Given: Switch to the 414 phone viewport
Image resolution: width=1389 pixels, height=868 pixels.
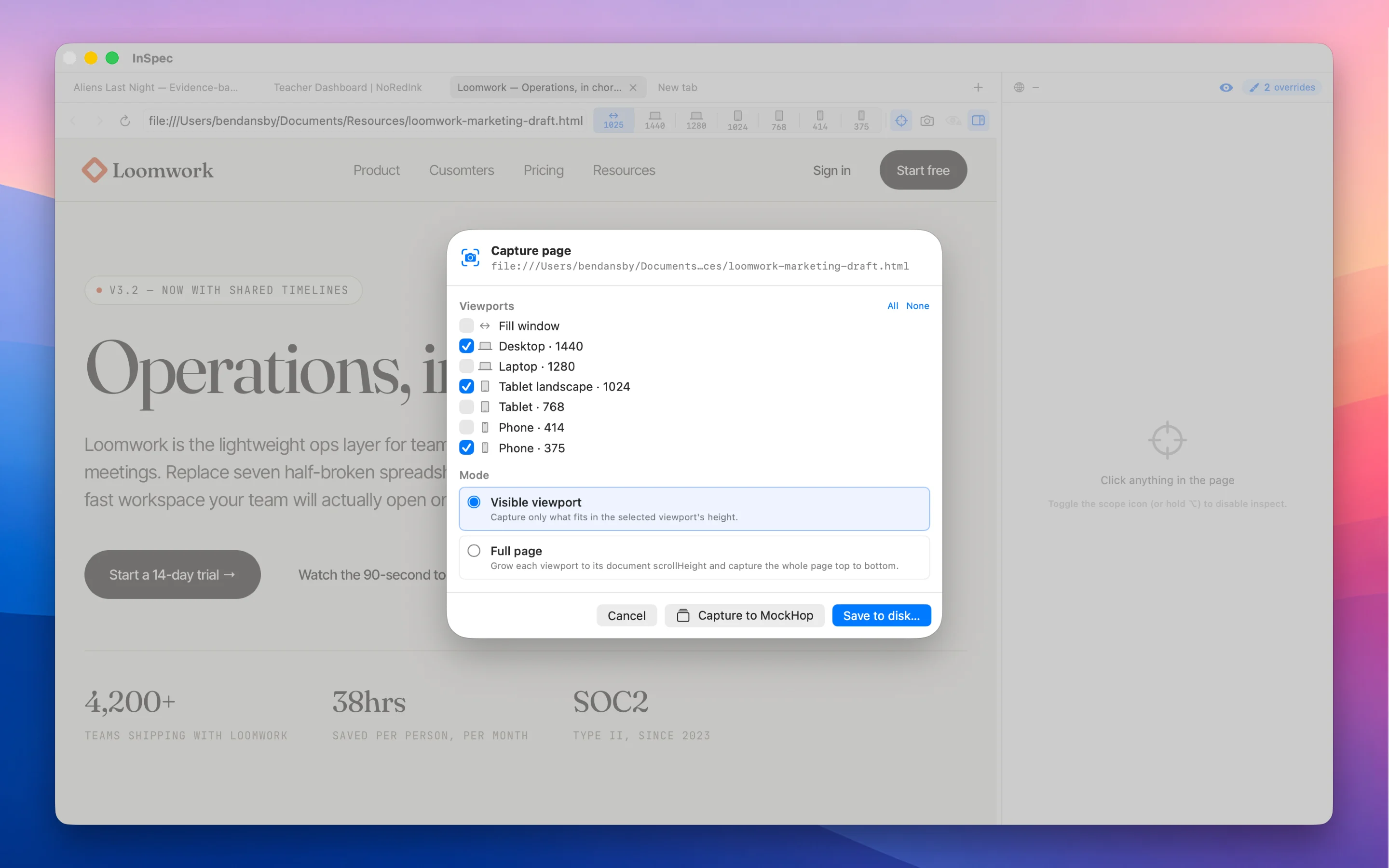Looking at the screenshot, I should click(x=819, y=121).
